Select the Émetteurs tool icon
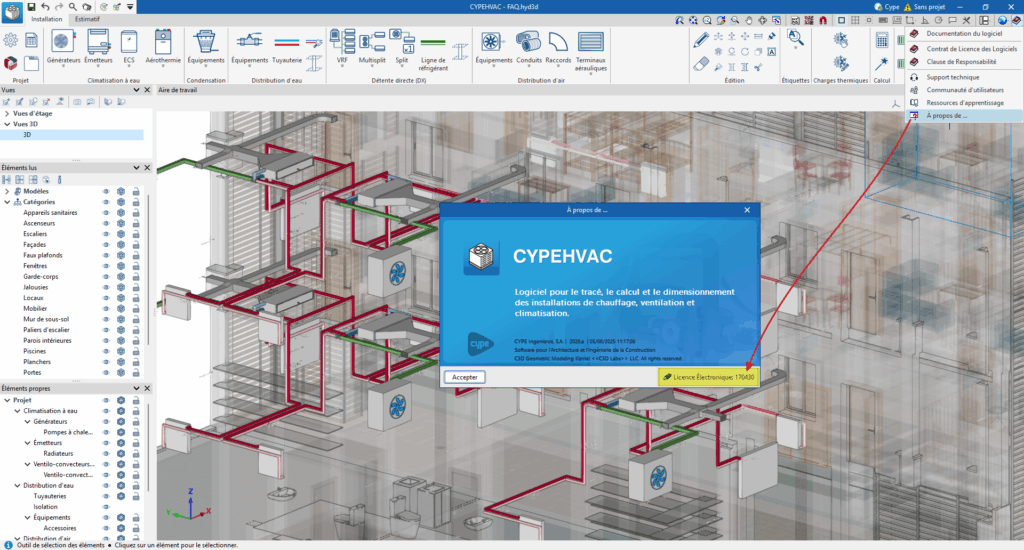Viewport: 1024px width, 550px height. click(x=98, y=42)
